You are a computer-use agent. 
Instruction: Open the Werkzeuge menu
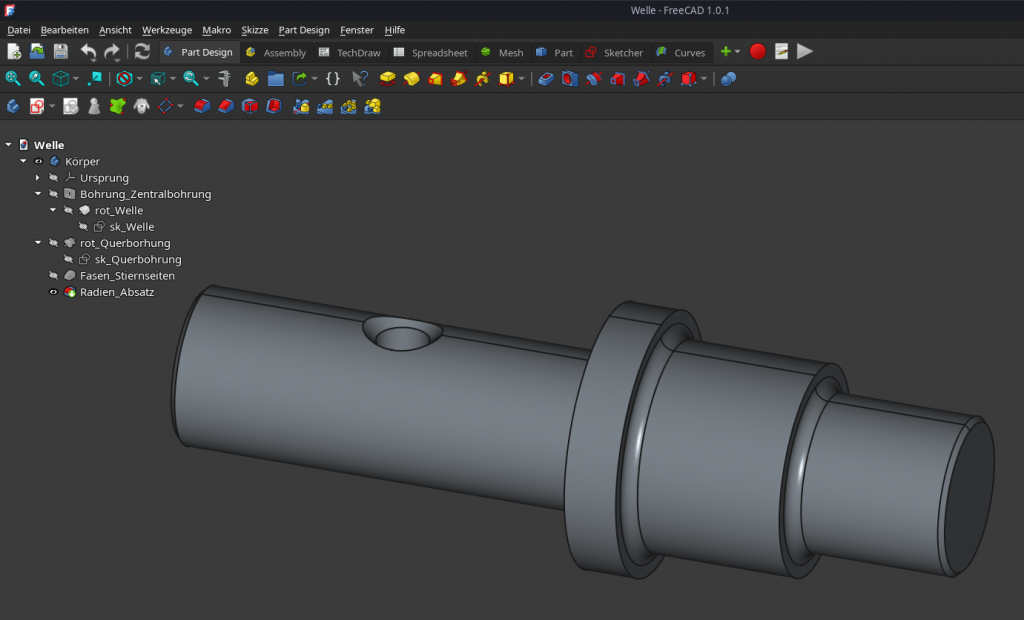tap(167, 30)
